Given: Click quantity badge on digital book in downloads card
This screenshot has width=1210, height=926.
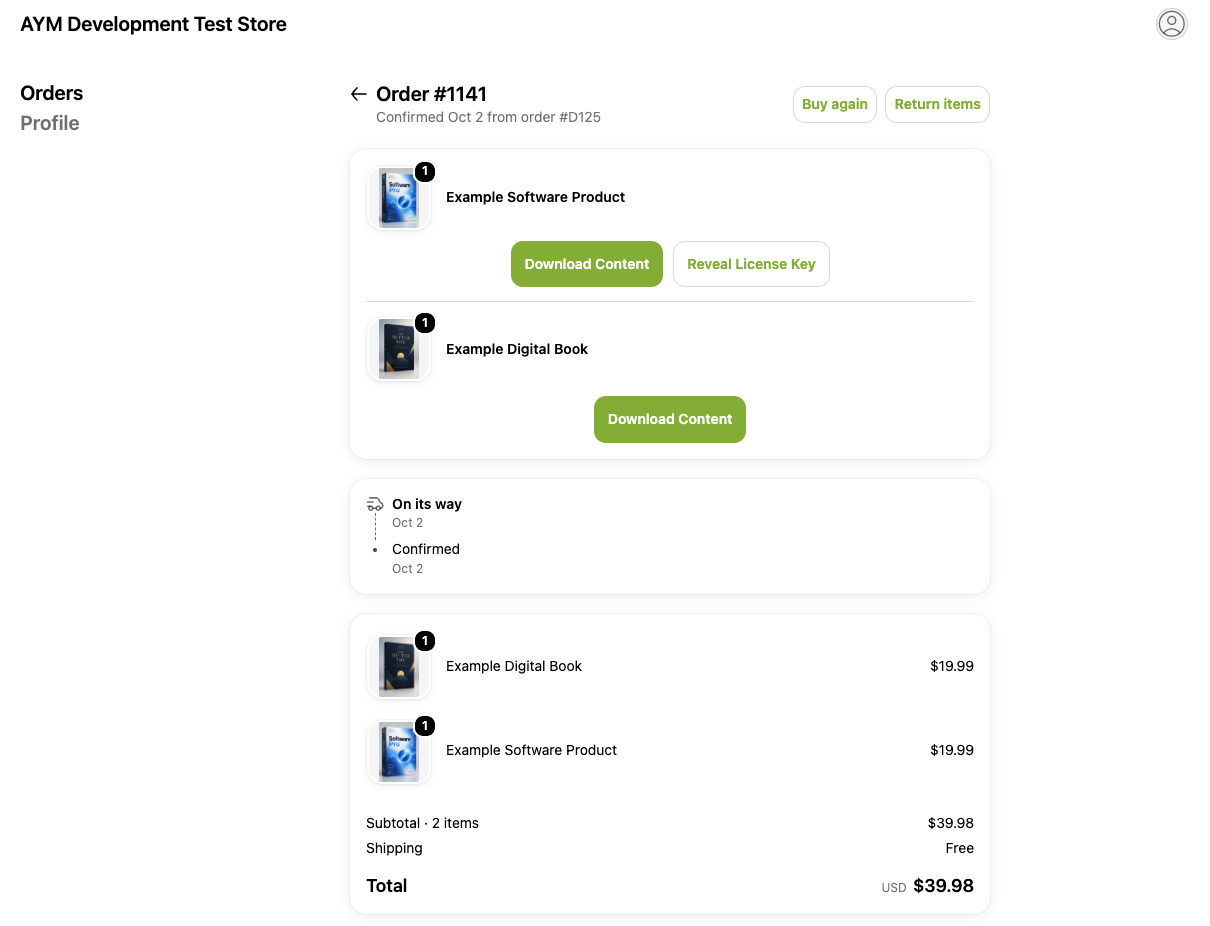Looking at the screenshot, I should [x=425, y=323].
